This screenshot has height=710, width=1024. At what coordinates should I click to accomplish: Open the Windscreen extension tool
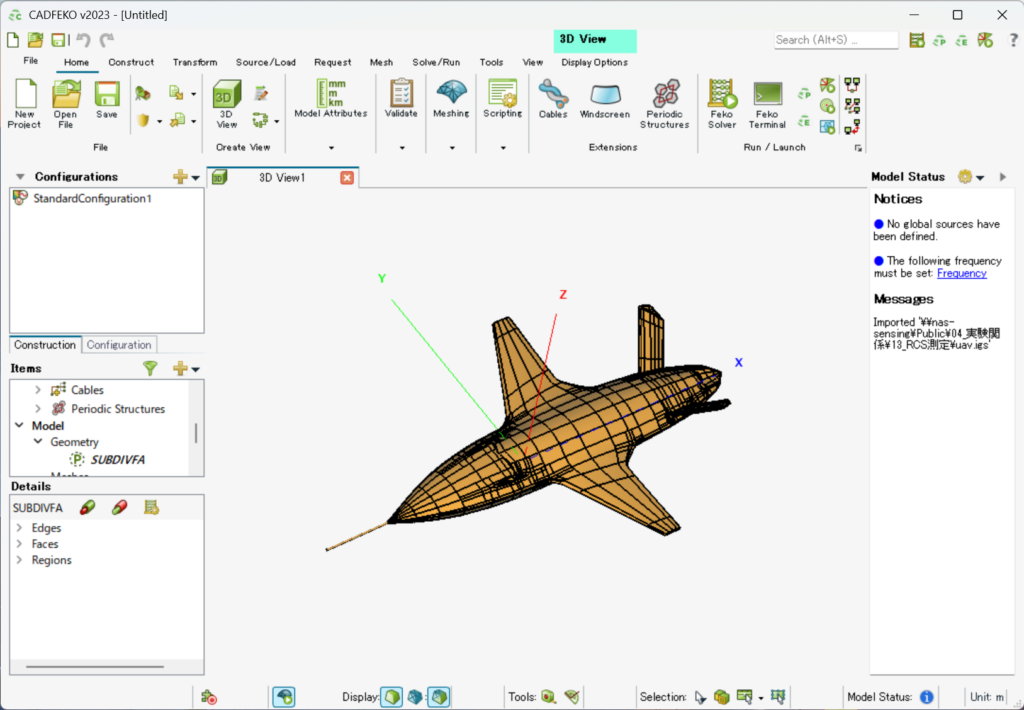[x=604, y=99]
